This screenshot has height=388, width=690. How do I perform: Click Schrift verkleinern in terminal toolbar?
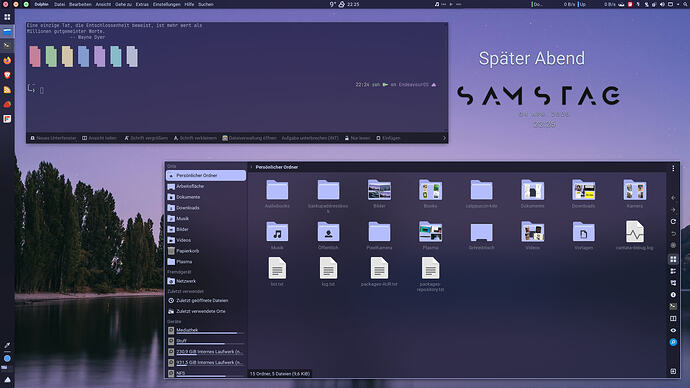(195, 138)
